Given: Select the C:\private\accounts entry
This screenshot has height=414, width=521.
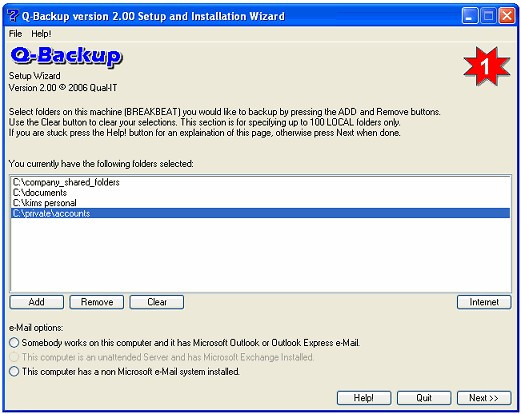Looking at the screenshot, I should [260, 213].
